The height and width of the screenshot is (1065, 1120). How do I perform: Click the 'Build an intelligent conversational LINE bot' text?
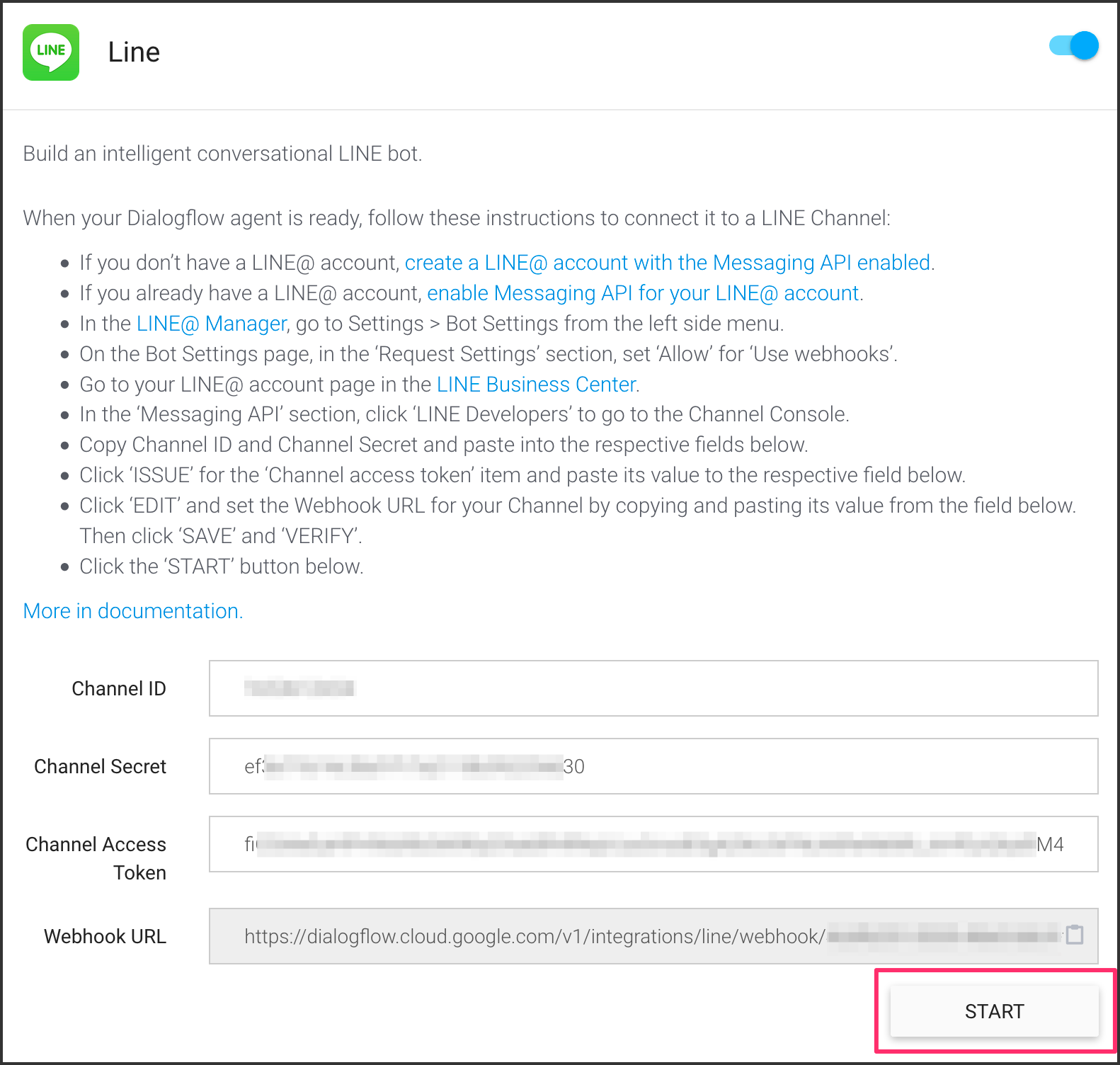pyautogui.click(x=222, y=154)
